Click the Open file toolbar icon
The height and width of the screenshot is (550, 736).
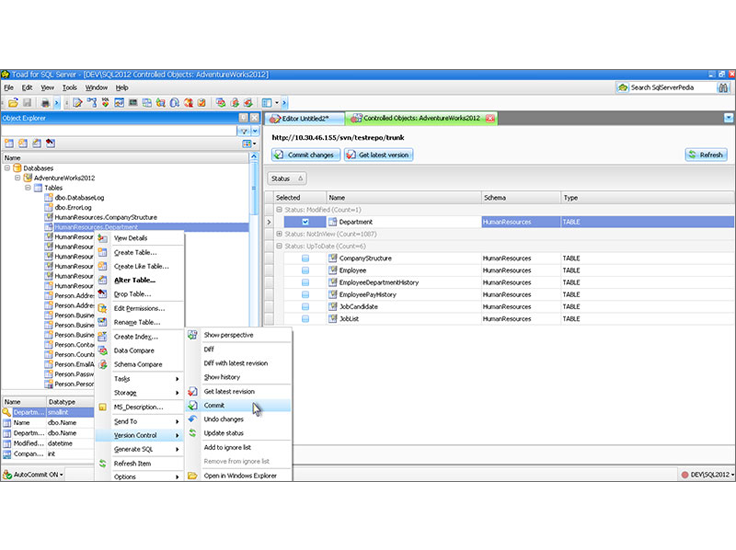point(13,102)
